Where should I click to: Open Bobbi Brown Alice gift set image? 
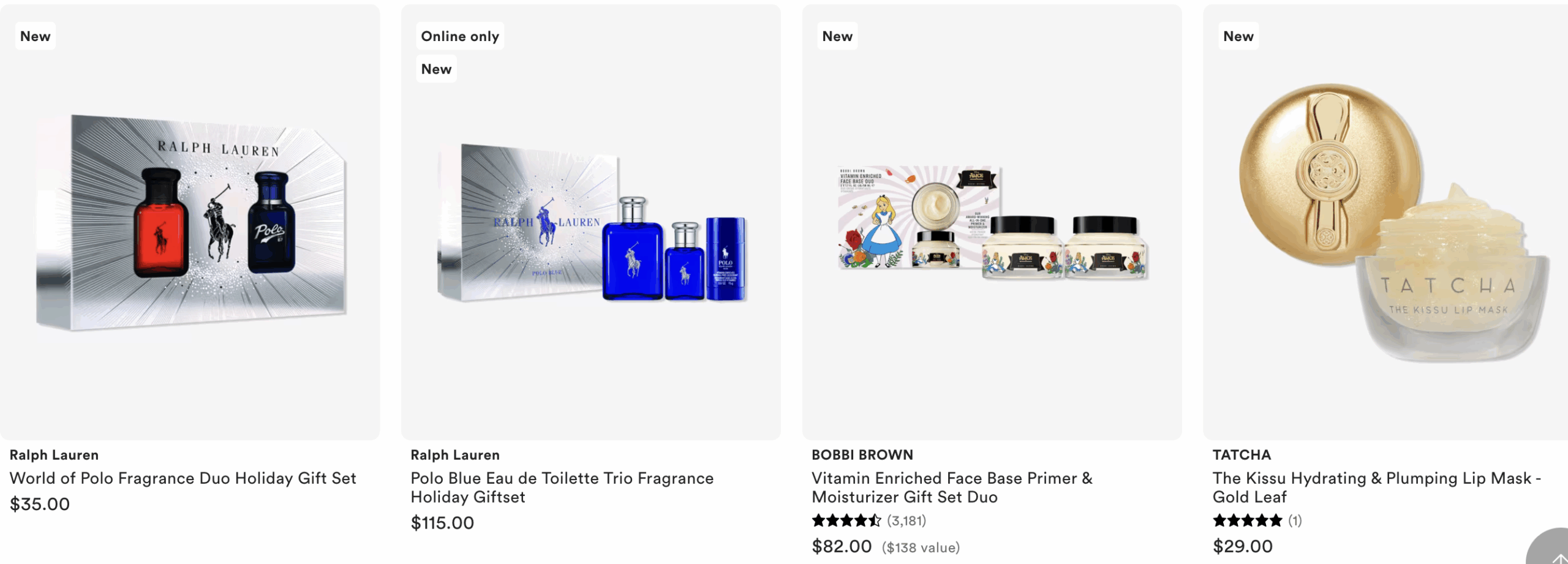[992, 222]
